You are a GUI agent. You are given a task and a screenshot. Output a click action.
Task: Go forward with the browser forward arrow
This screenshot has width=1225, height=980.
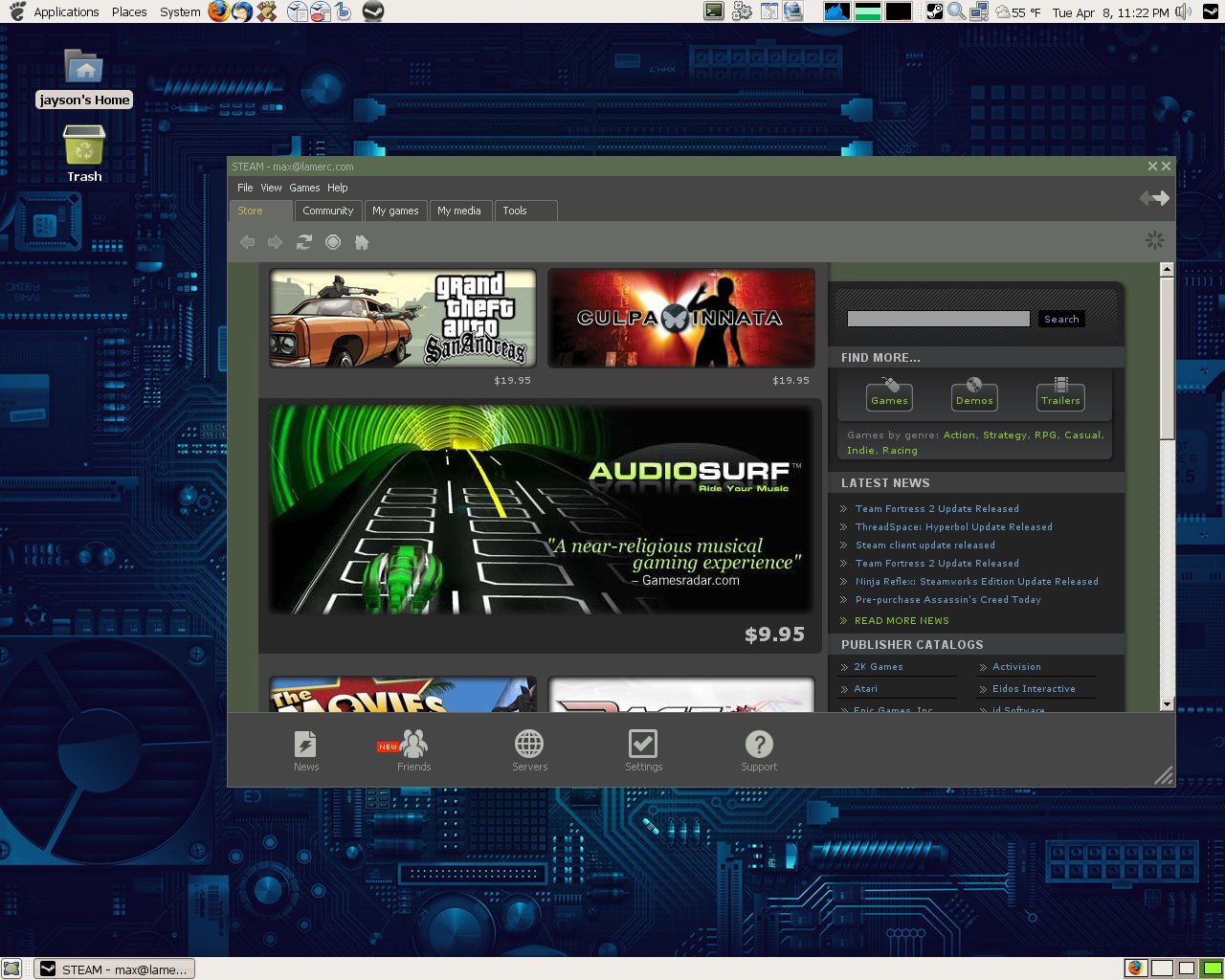[x=276, y=242]
